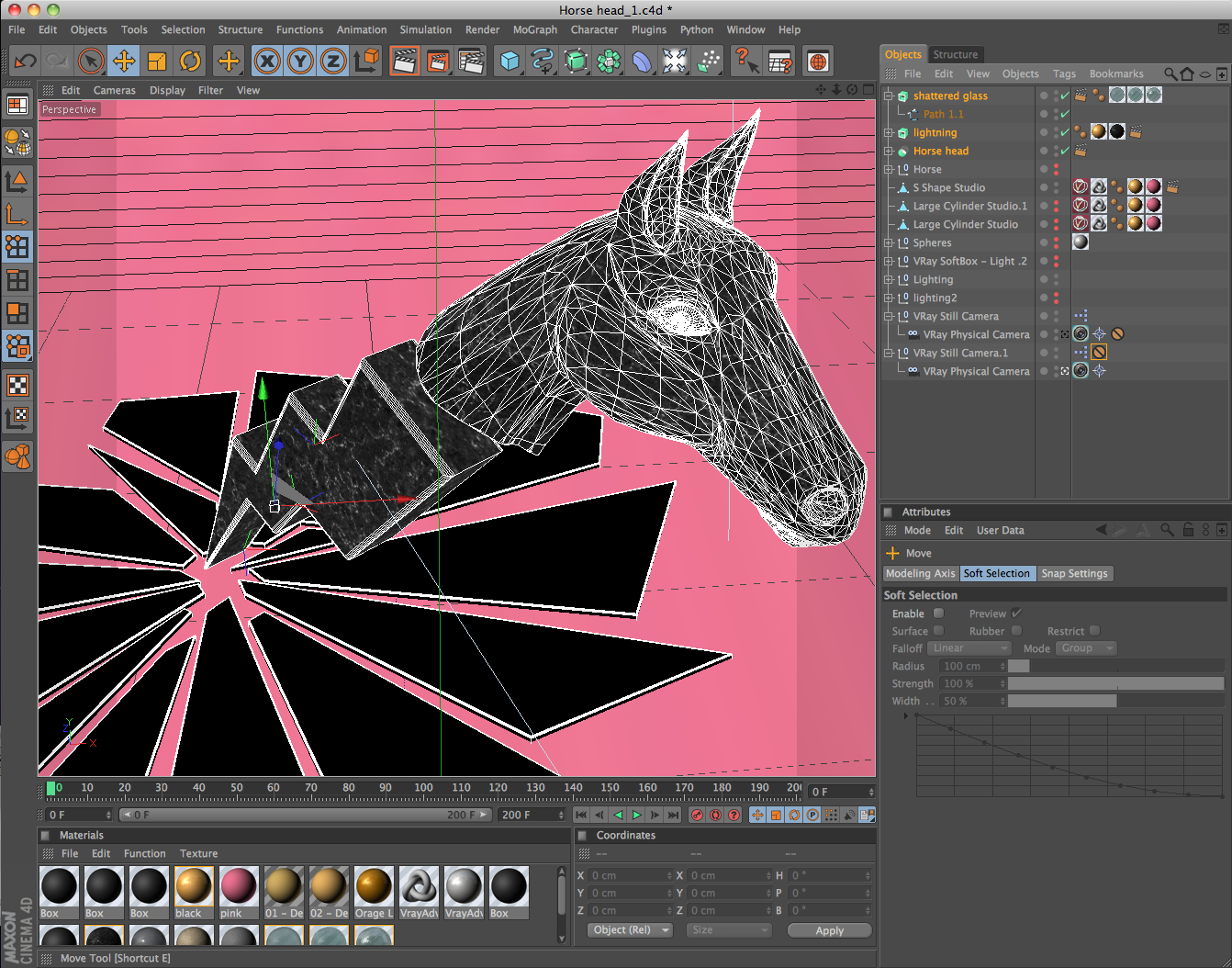Image resolution: width=1232 pixels, height=968 pixels.
Task: Expand the Spheres group
Action: (889, 242)
